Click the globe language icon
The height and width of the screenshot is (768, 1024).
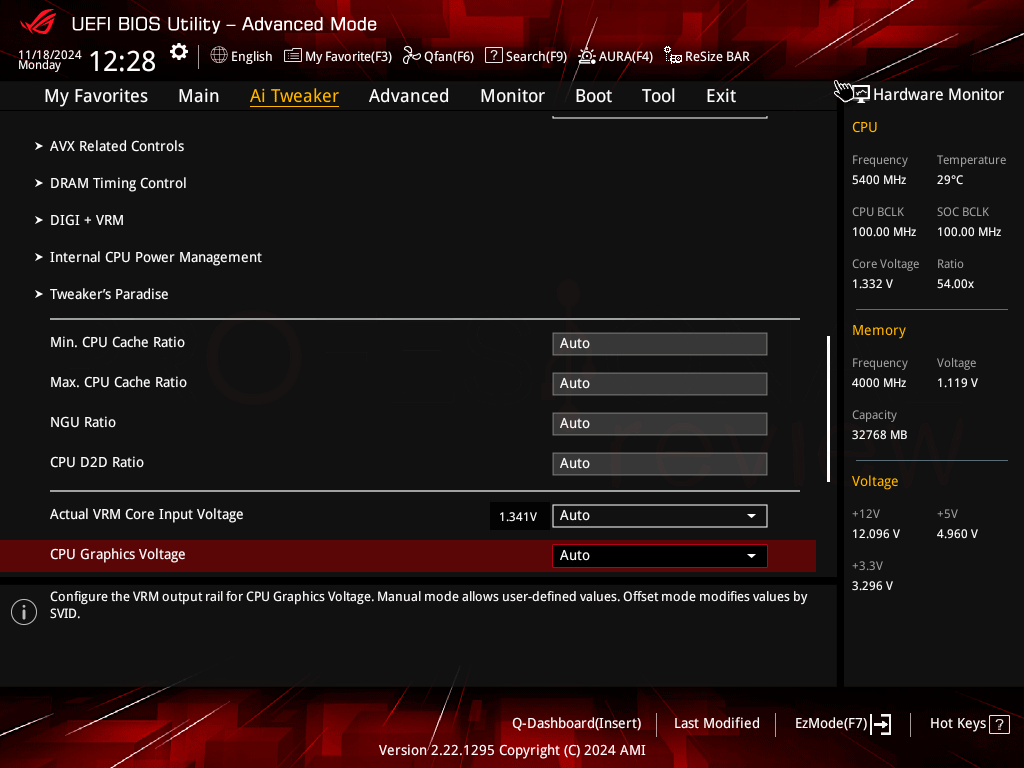[219, 56]
